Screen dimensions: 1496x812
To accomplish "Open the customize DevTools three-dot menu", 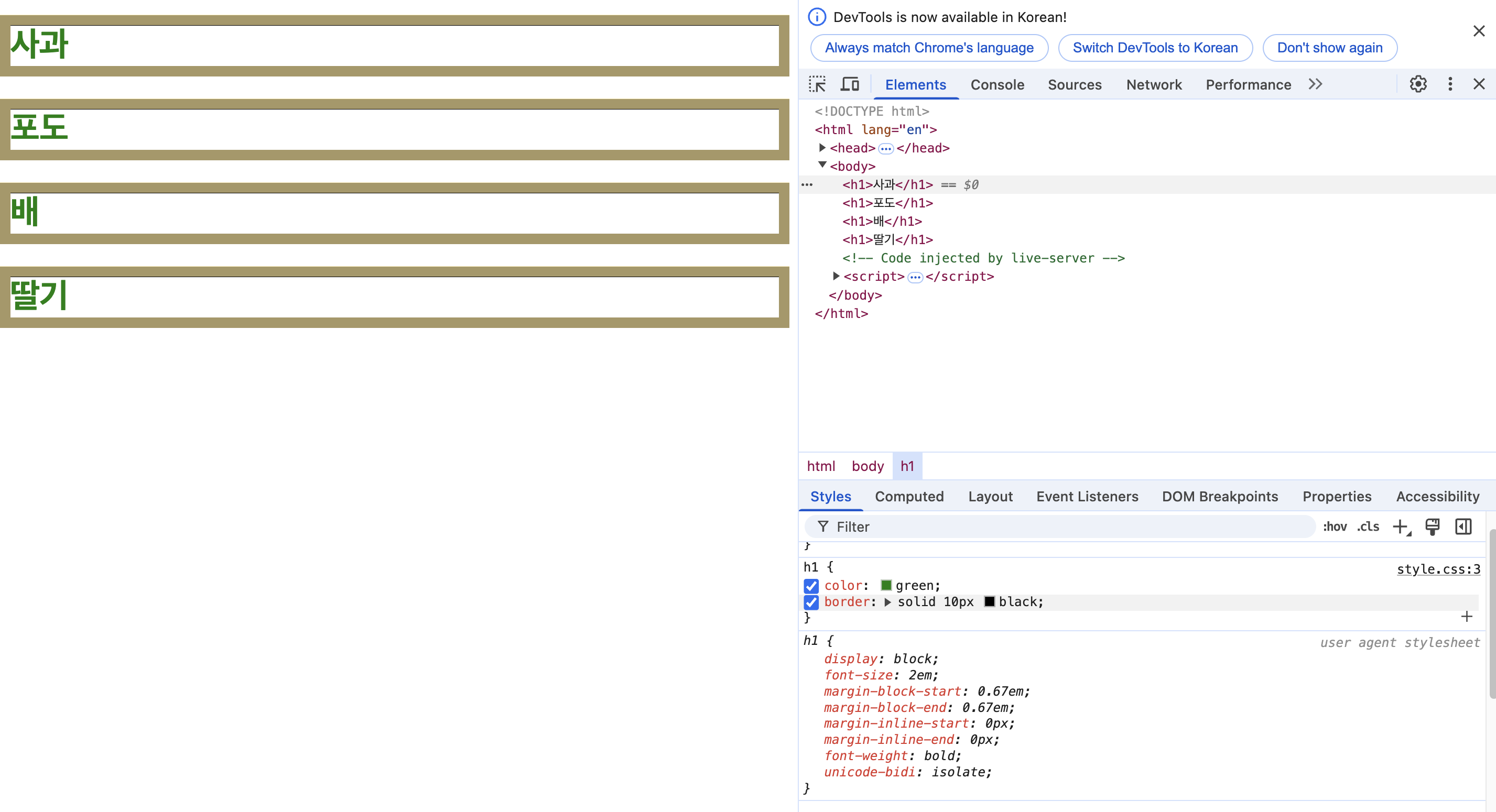I will tap(1449, 84).
